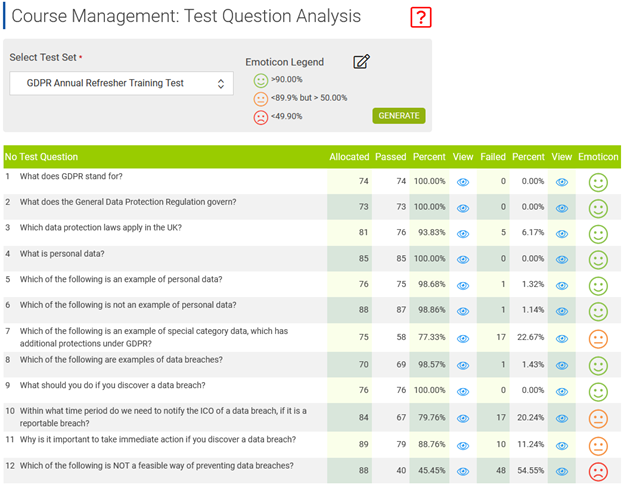Click the orange neutral face for question 7
The image size is (624, 484).
pos(598,338)
